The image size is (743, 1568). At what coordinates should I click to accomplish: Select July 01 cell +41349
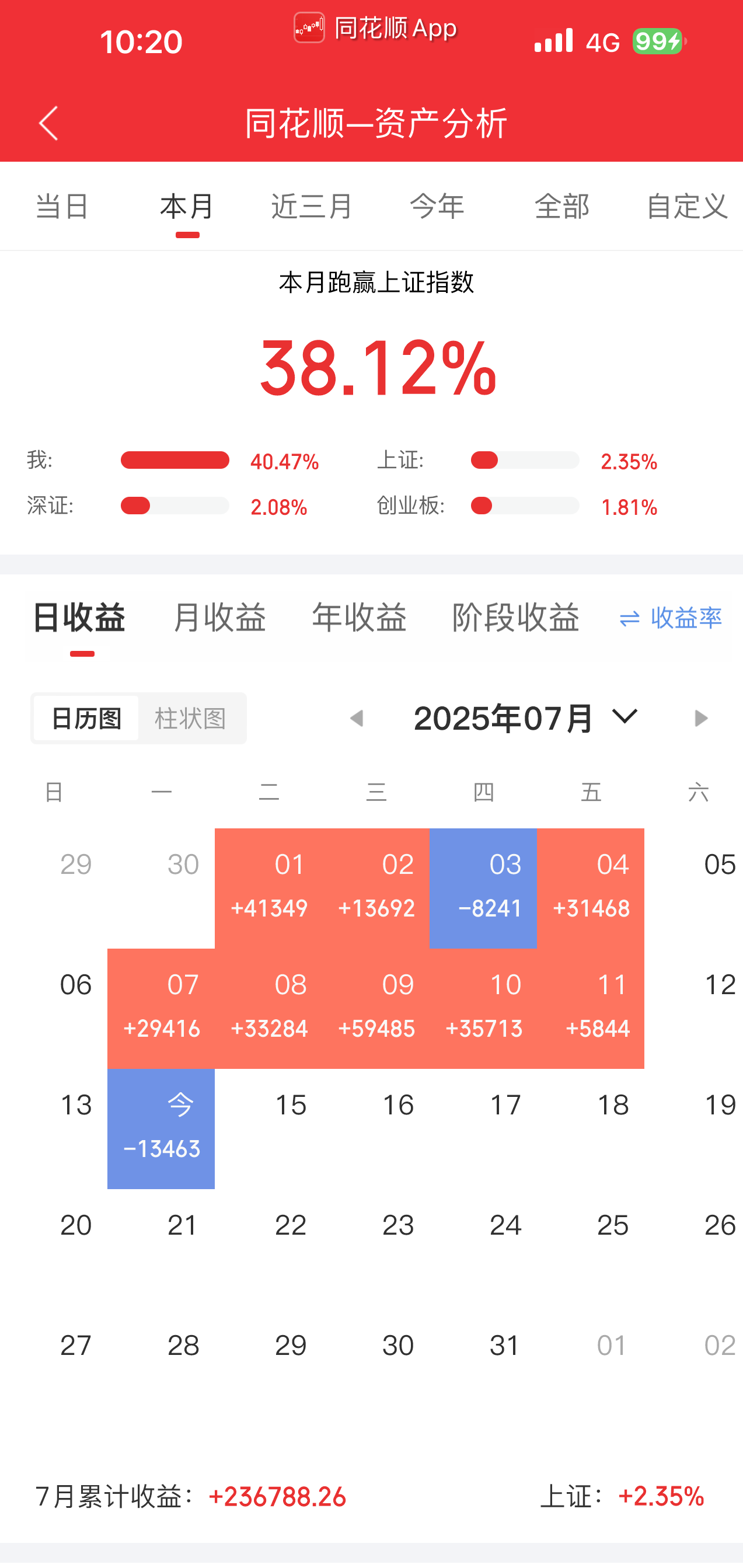coord(268,888)
